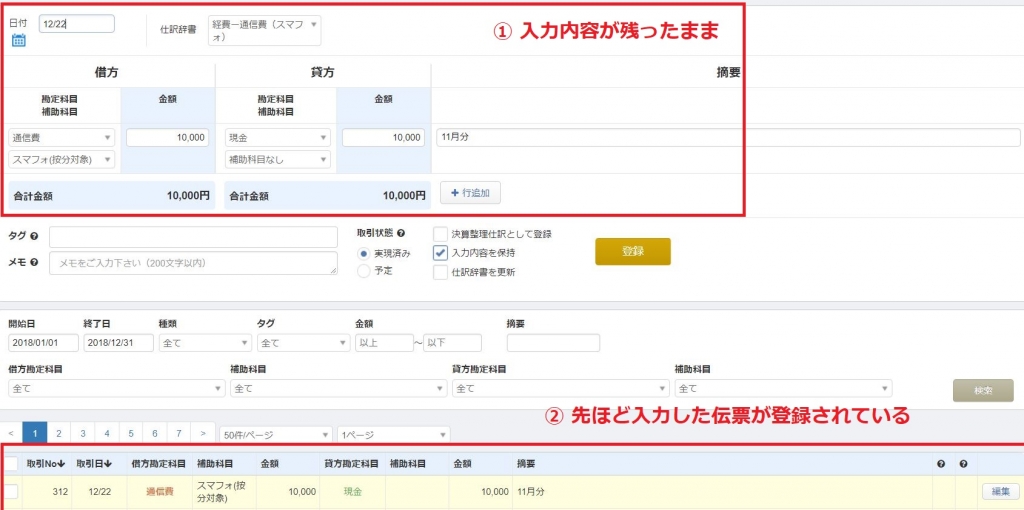The height and width of the screenshot is (510, 1024).
Task: Enable 仕訳辞書を更新 checkbox
Action: click(440, 272)
